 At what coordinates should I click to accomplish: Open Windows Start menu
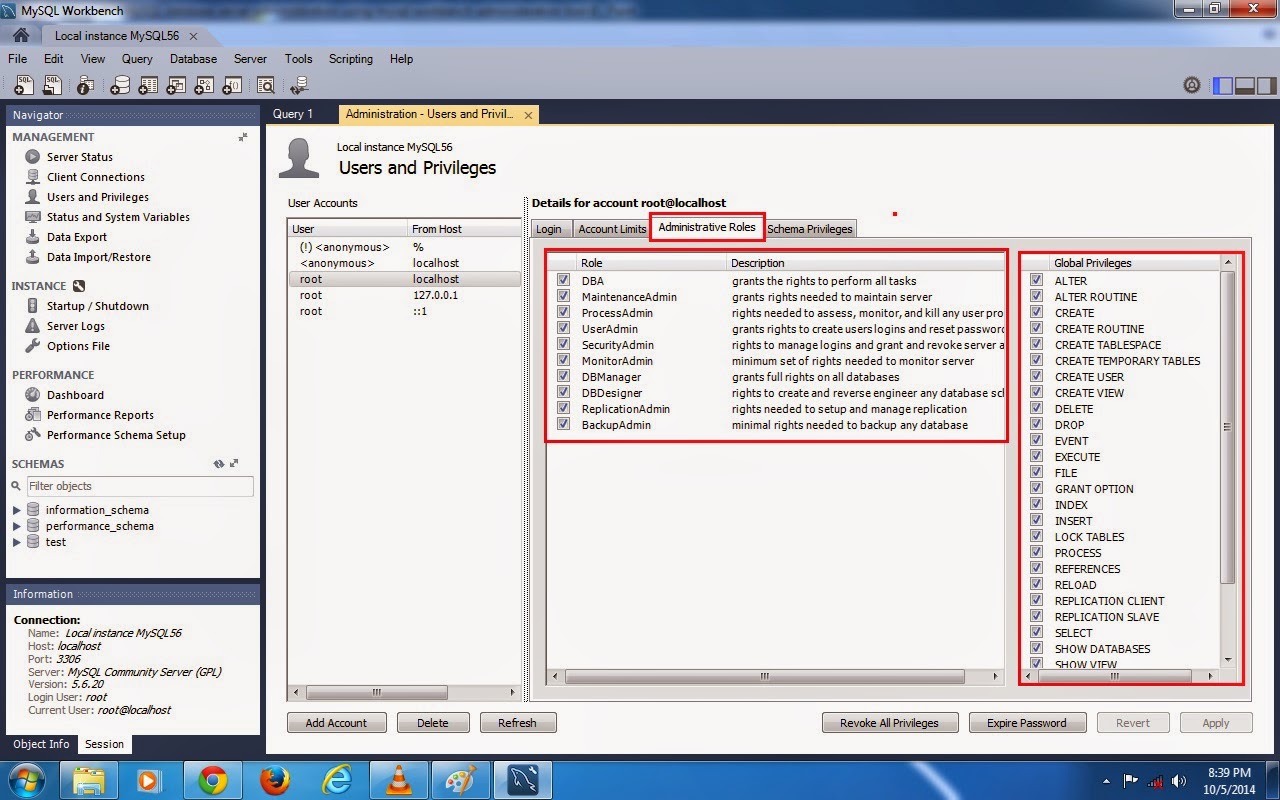pyautogui.click(x=27, y=780)
